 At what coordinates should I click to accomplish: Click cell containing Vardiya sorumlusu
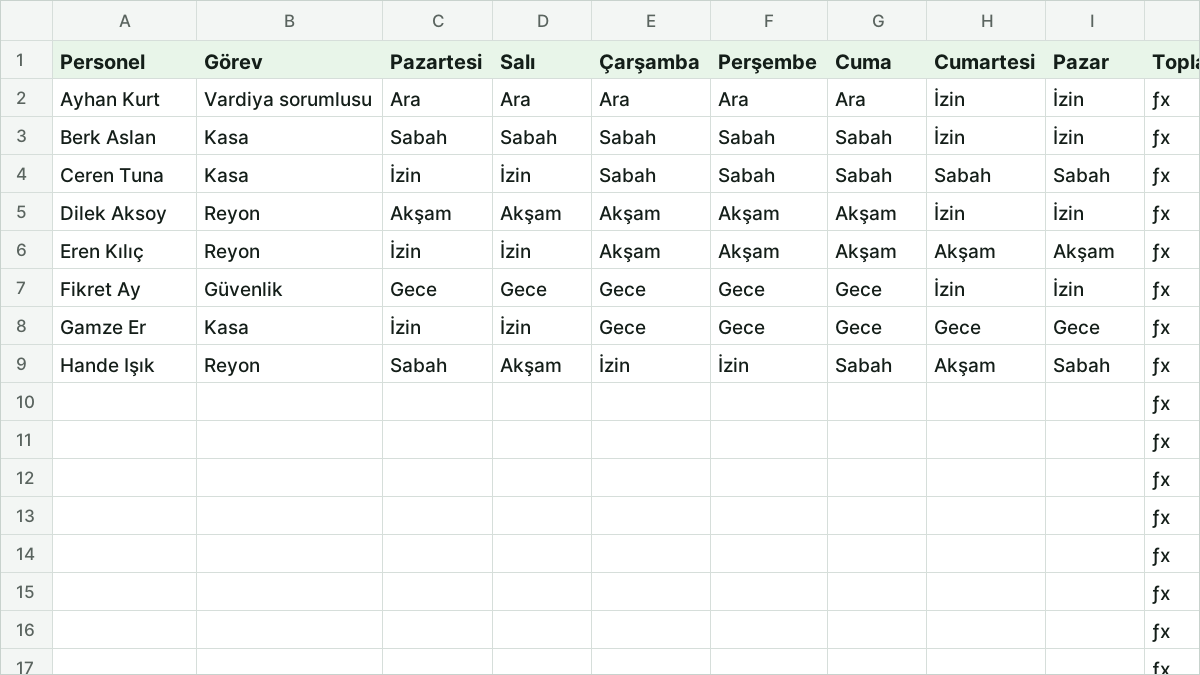(x=290, y=98)
